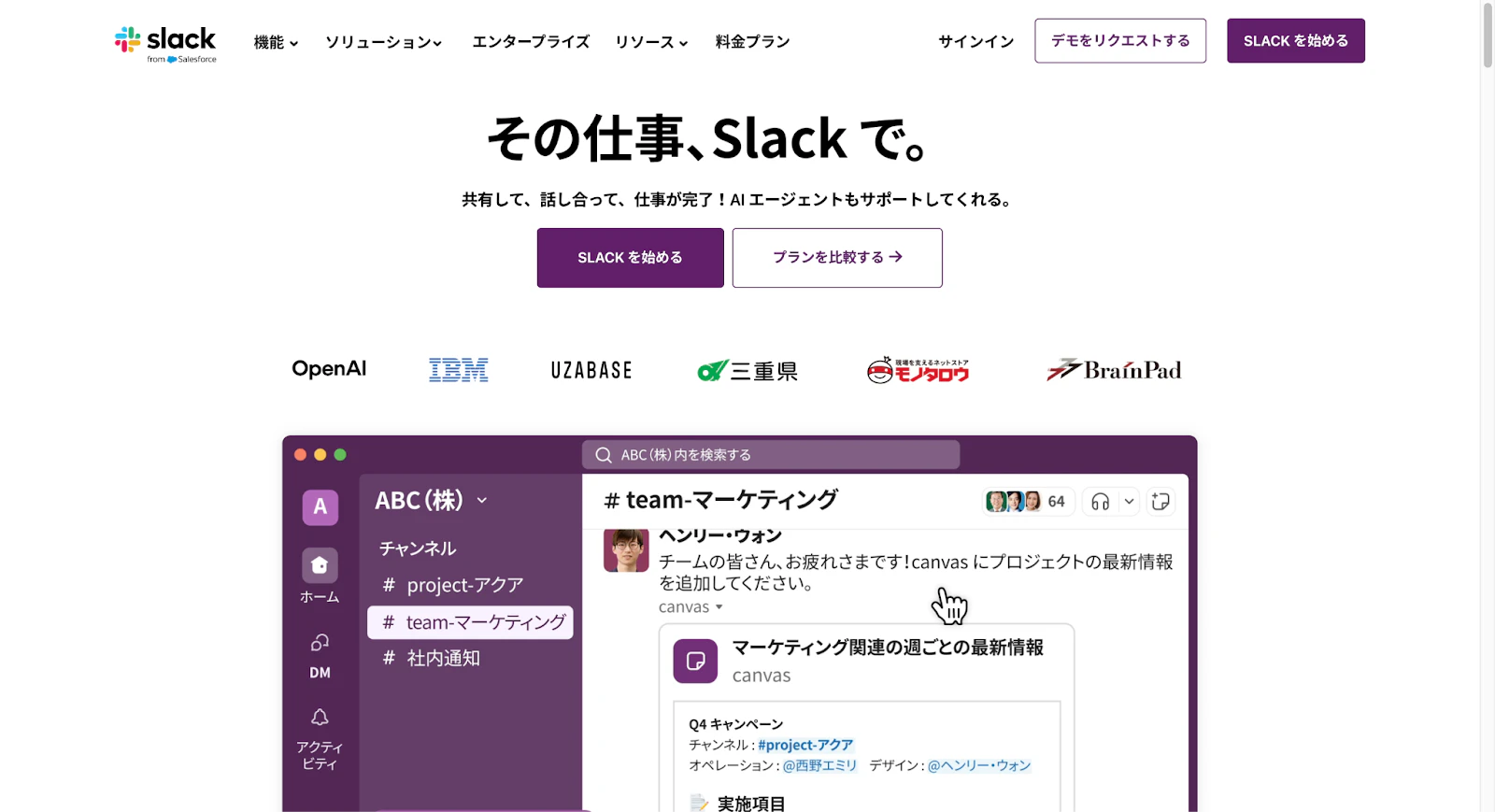Click the UZABASE logo
The height and width of the screenshot is (812, 1495).
pos(591,371)
